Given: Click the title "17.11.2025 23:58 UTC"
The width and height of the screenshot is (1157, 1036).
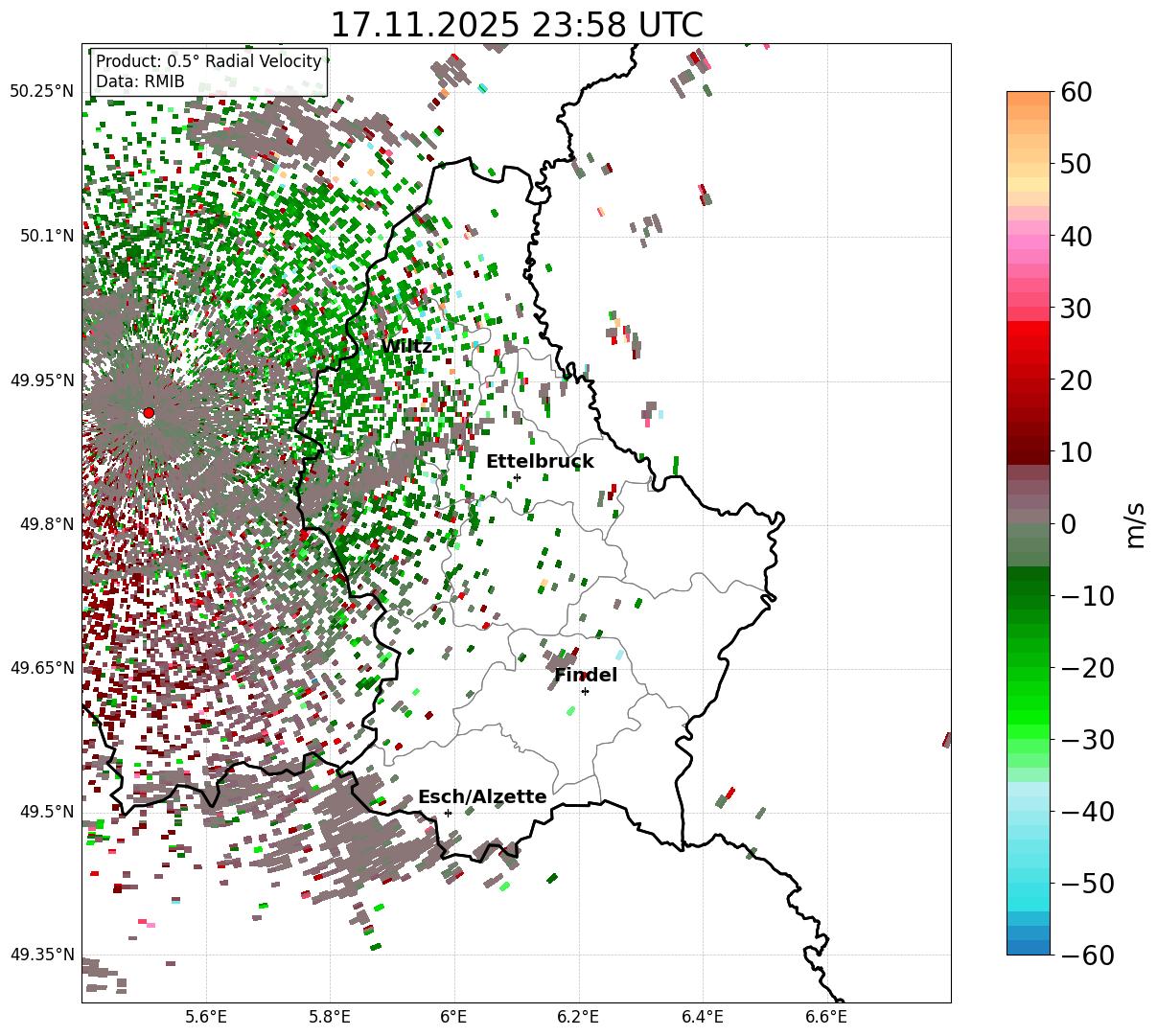Looking at the screenshot, I should point(516,25).
